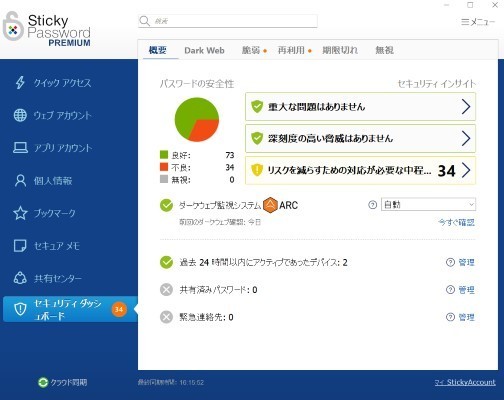Click the orange 34 badge in sidebar
The height and width of the screenshot is (400, 504).
pos(119,309)
